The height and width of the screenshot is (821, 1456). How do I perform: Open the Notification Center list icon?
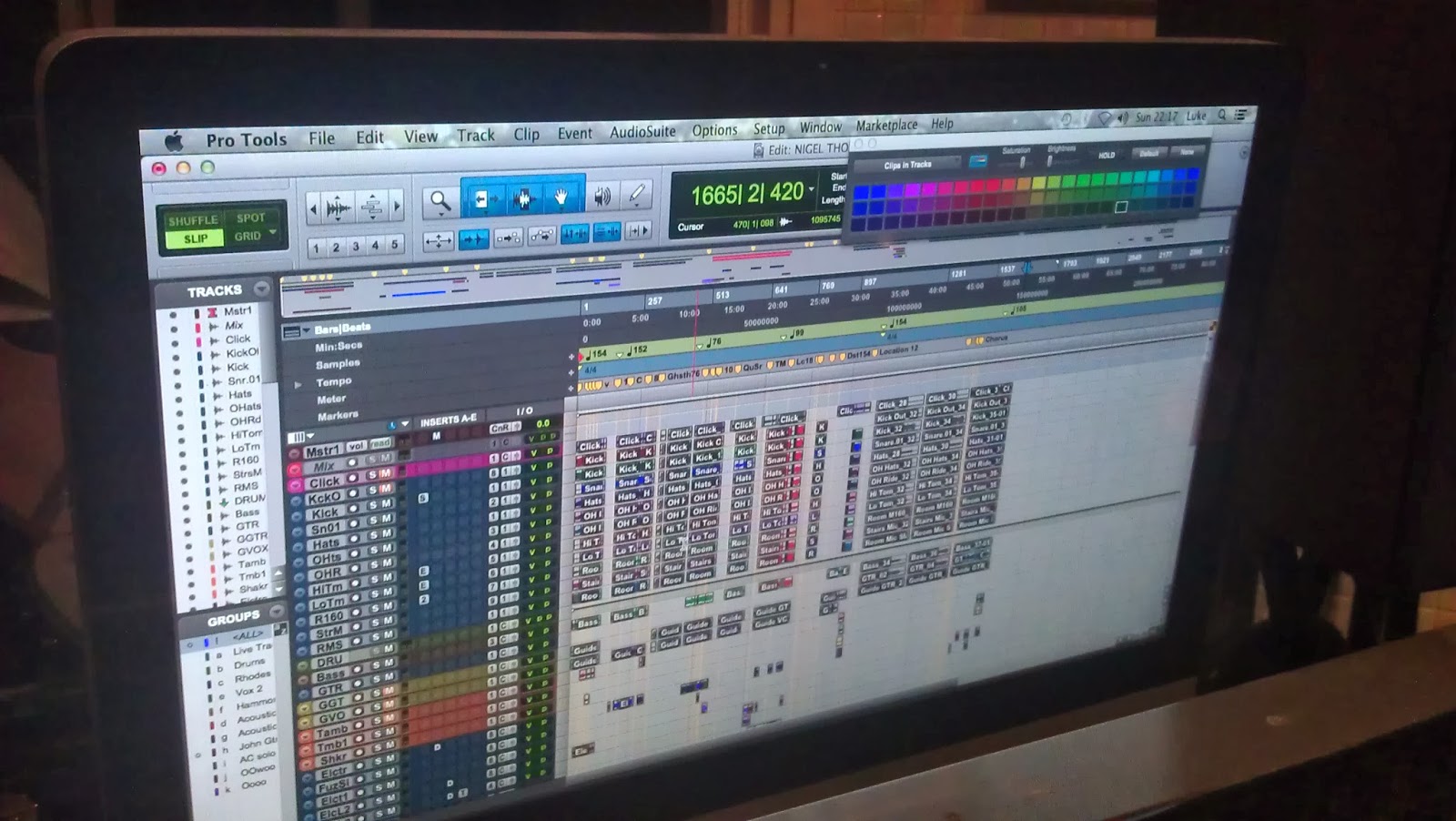1241,115
